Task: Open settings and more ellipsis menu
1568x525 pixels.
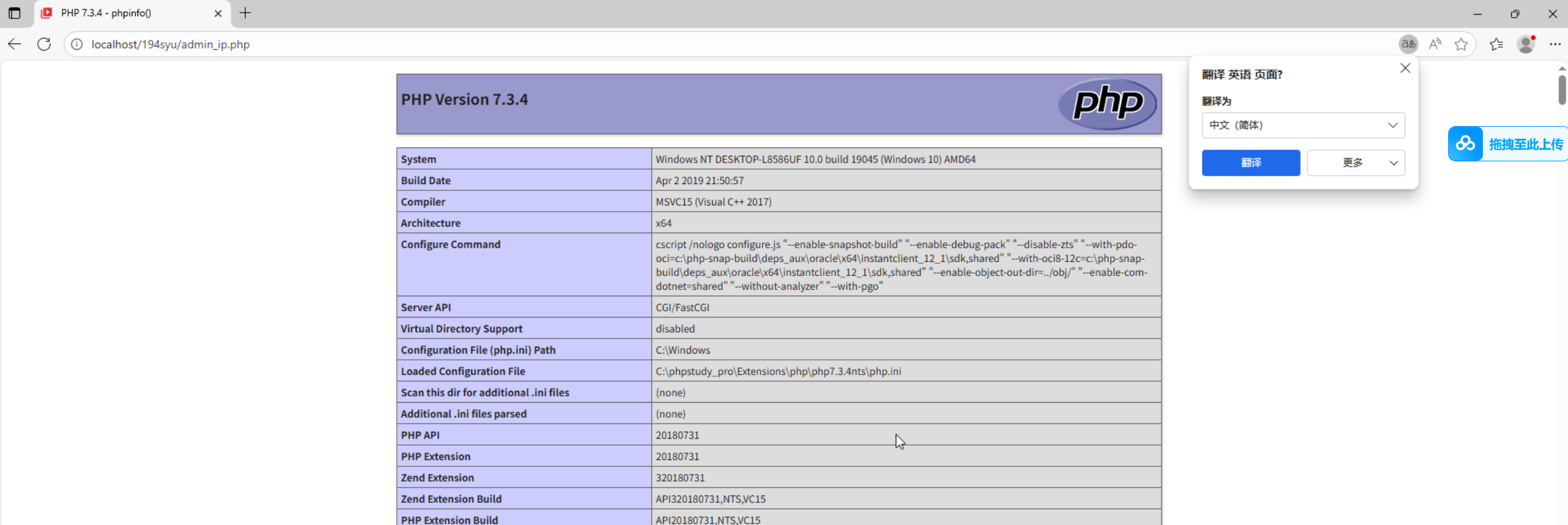Action: coord(1555,44)
